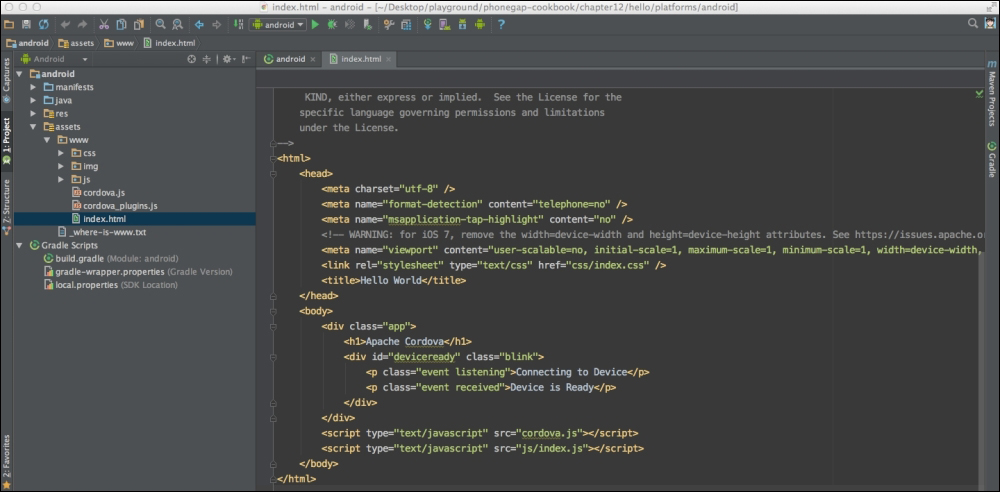The width and height of the screenshot is (1000, 492).
Task: Expand the res folder
Action: tap(33, 114)
